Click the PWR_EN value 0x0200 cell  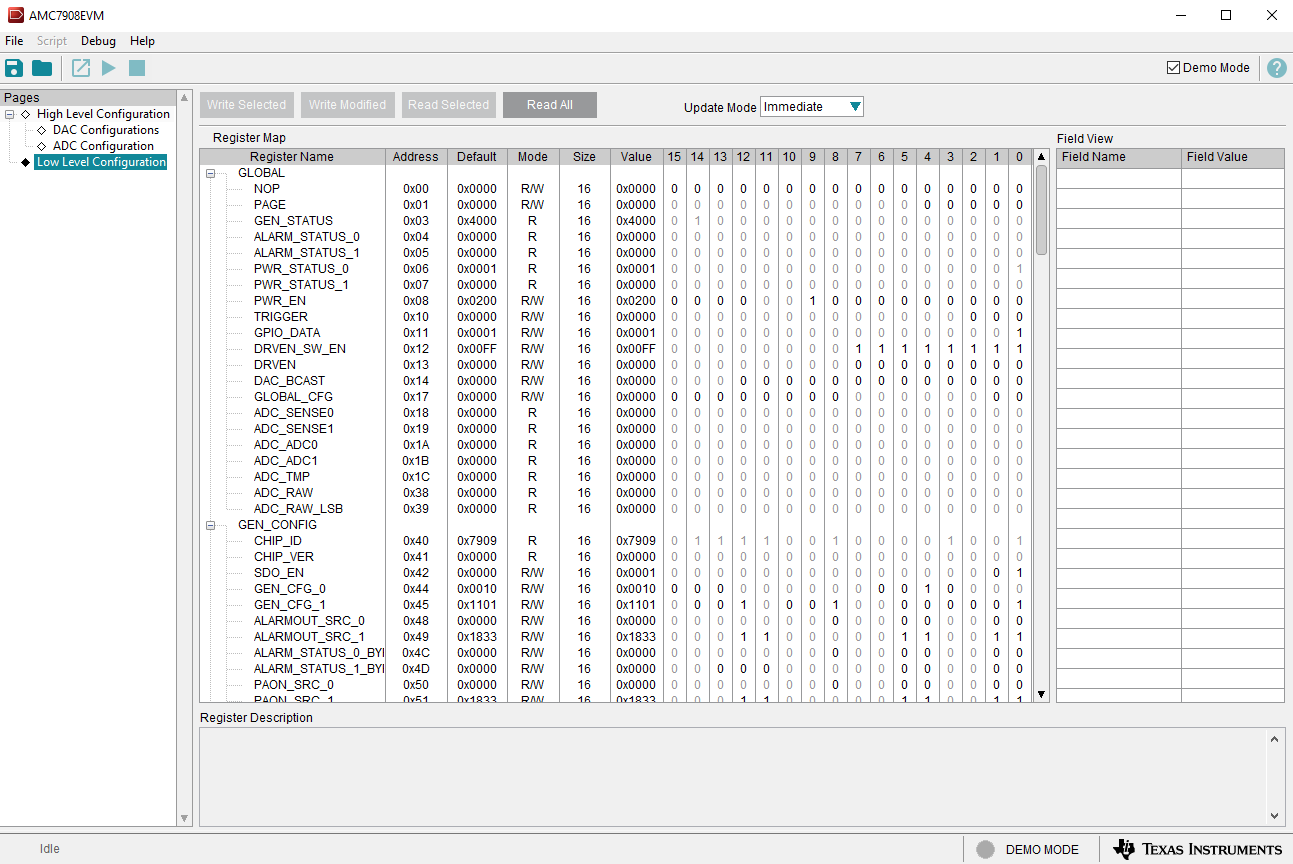[x=636, y=301]
